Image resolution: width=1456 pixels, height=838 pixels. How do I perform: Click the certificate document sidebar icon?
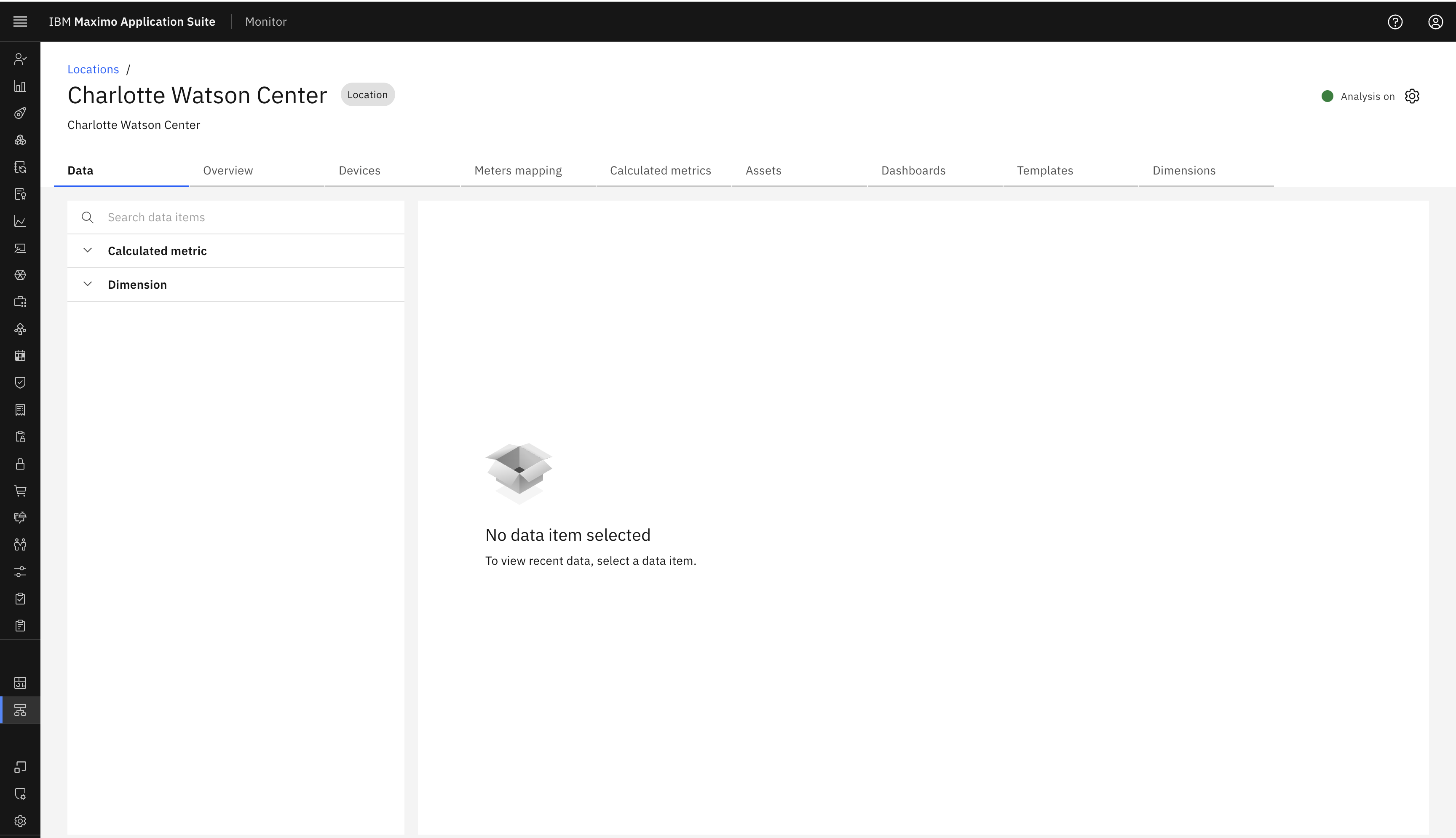click(20, 194)
